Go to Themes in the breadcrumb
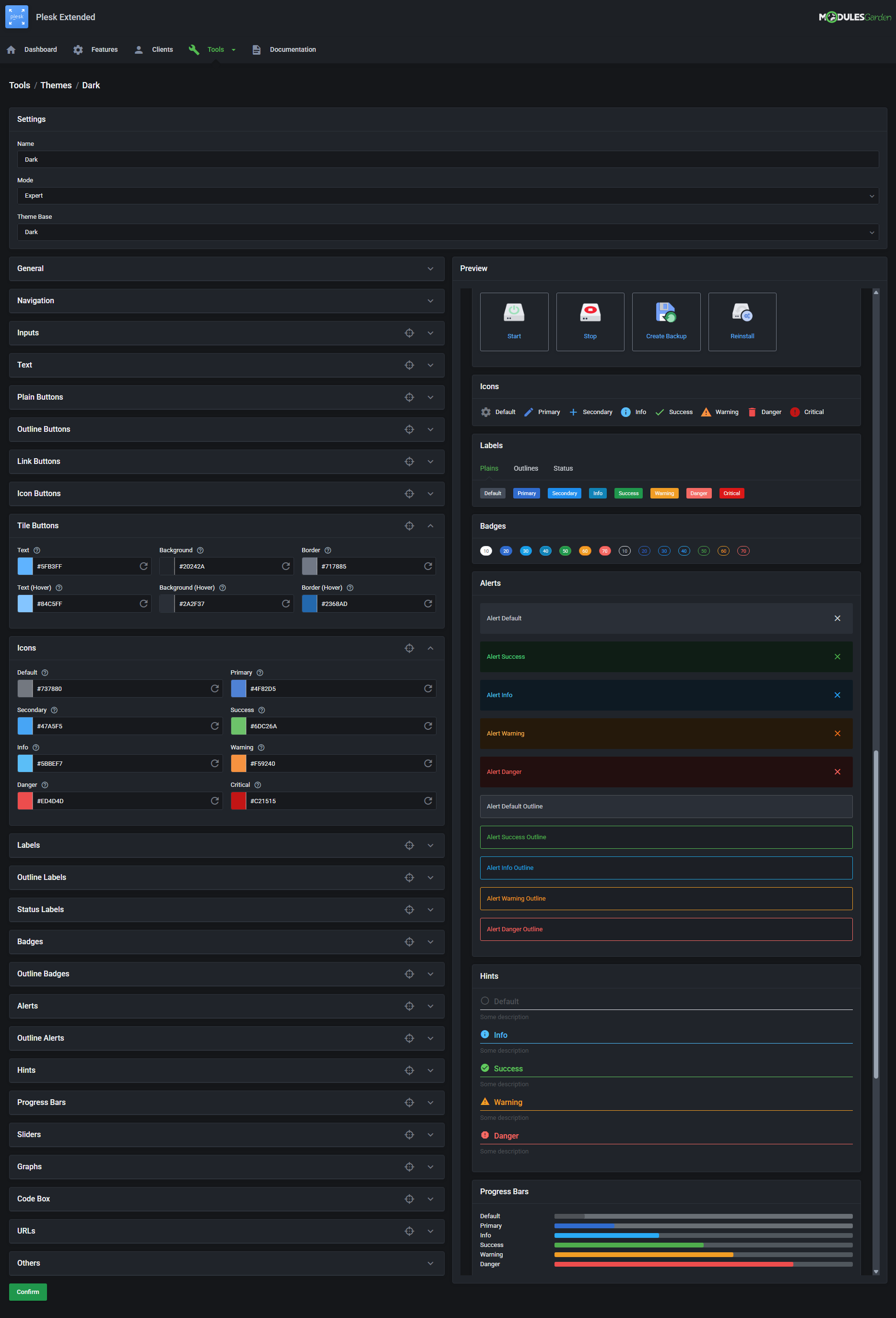 pos(56,85)
